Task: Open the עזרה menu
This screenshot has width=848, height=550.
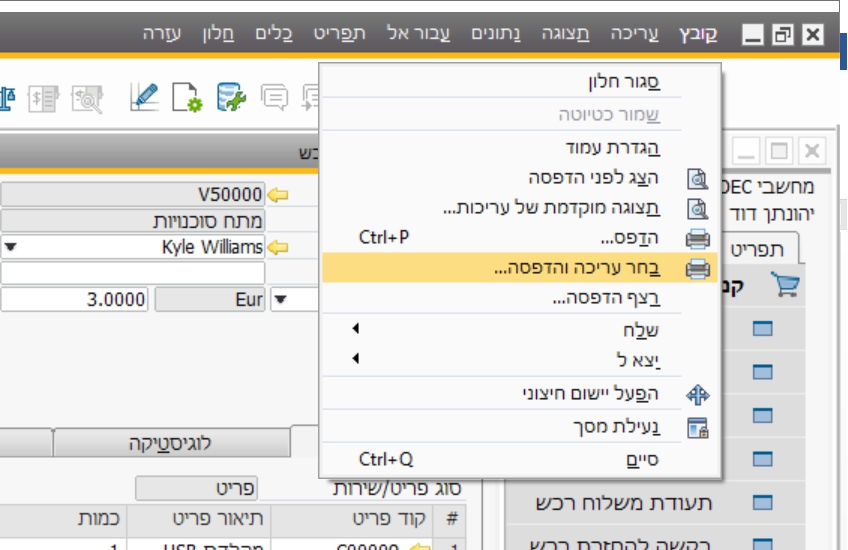Action: pyautogui.click(x=162, y=34)
